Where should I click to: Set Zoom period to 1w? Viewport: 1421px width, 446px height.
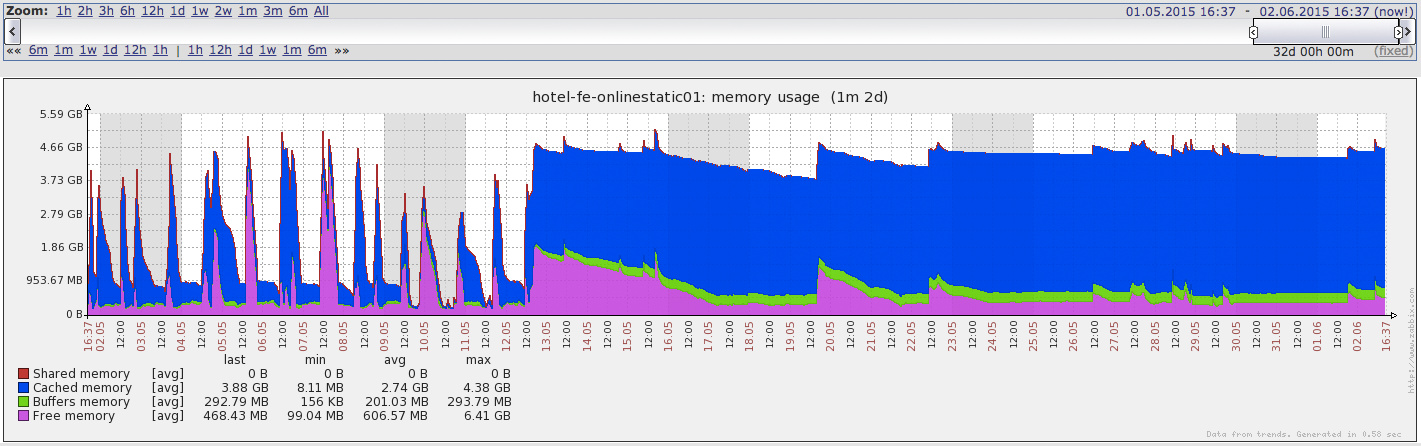point(200,11)
